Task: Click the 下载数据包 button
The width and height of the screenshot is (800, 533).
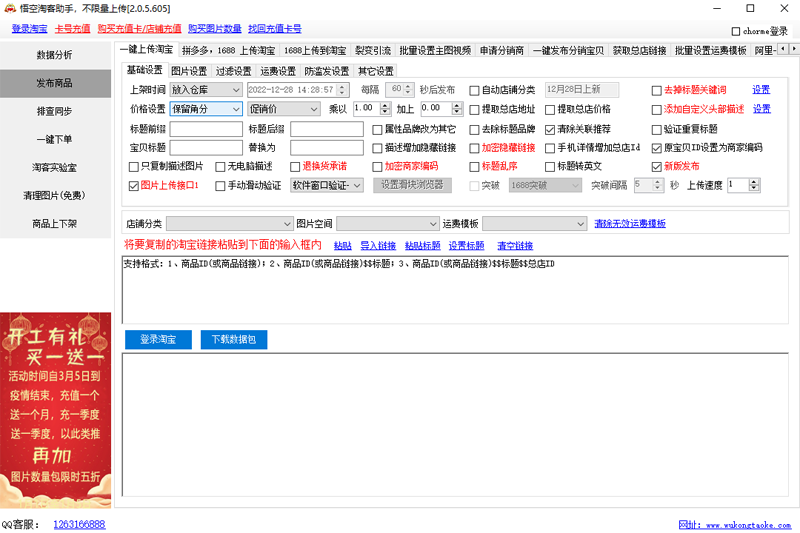Action: [233, 340]
